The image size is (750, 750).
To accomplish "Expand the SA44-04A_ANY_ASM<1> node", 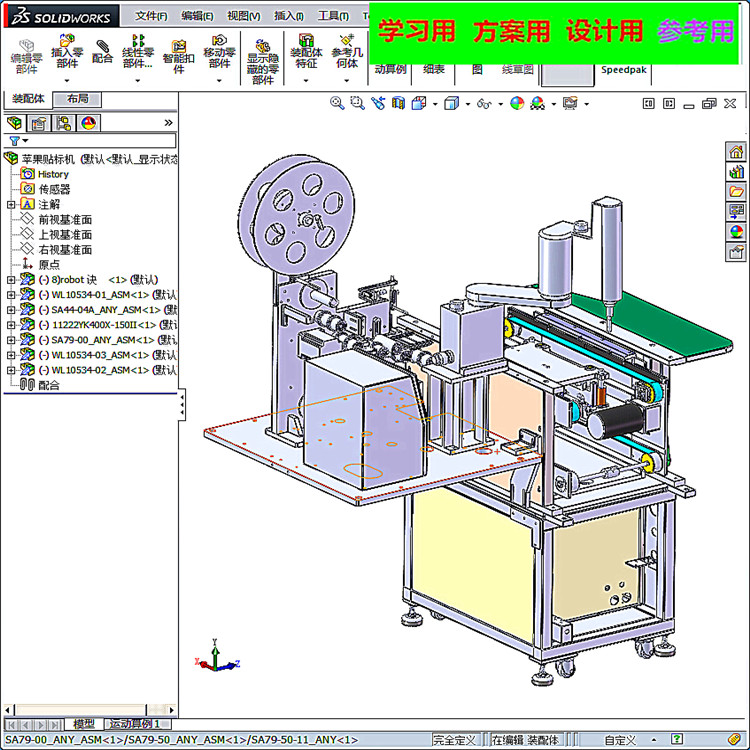I will click(11, 310).
